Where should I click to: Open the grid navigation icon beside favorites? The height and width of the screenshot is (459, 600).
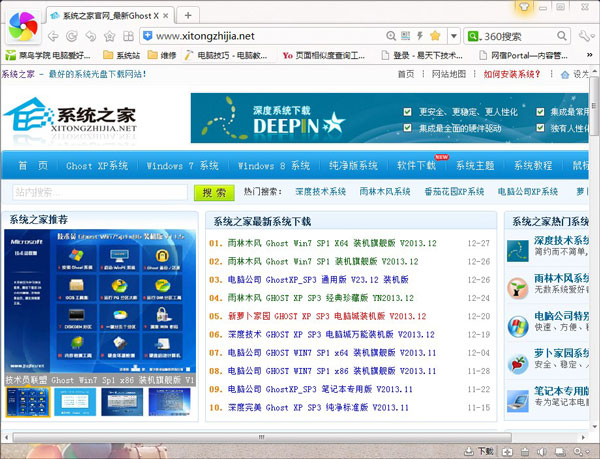[x=128, y=36]
